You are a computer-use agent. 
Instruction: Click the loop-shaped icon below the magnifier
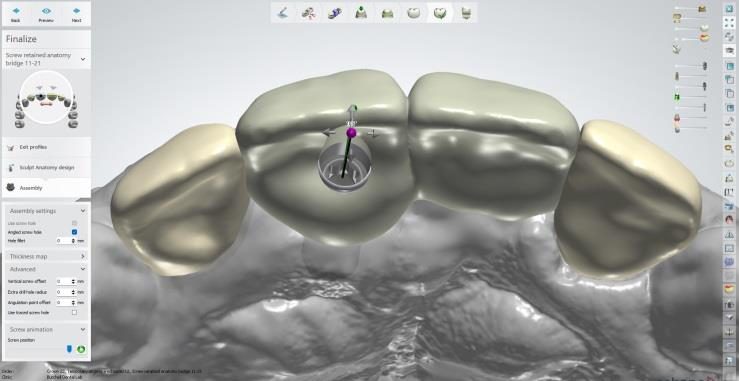(729, 164)
